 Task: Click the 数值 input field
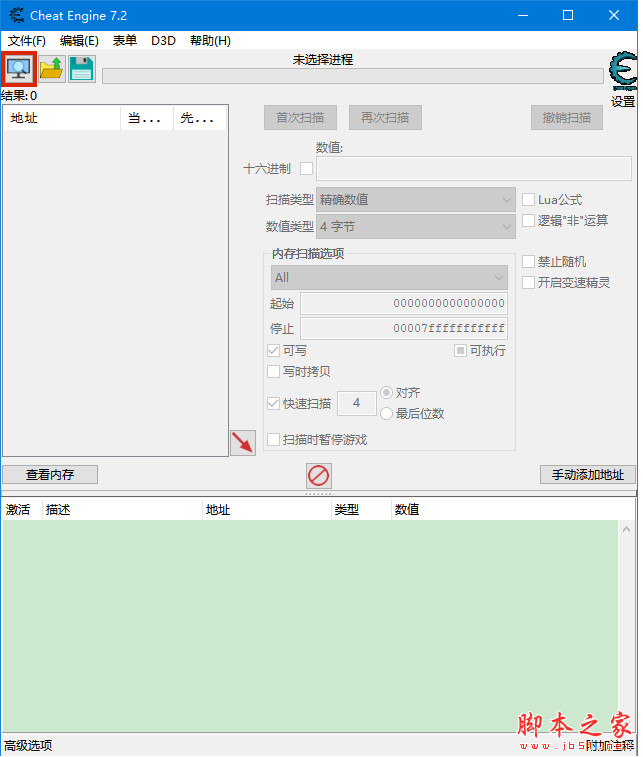[474, 168]
